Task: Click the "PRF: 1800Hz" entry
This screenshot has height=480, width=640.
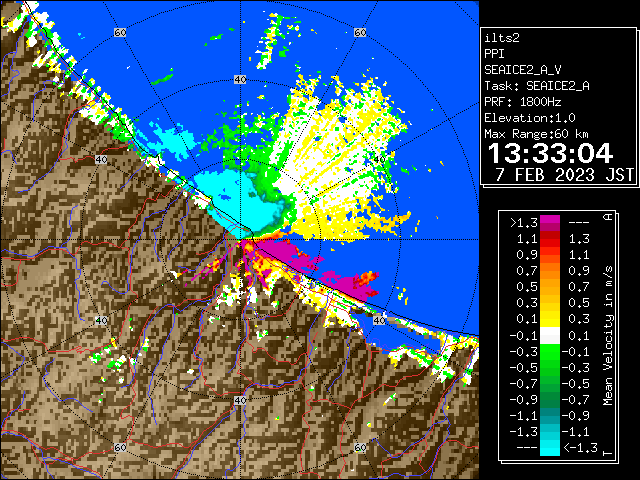Action: (x=522, y=102)
